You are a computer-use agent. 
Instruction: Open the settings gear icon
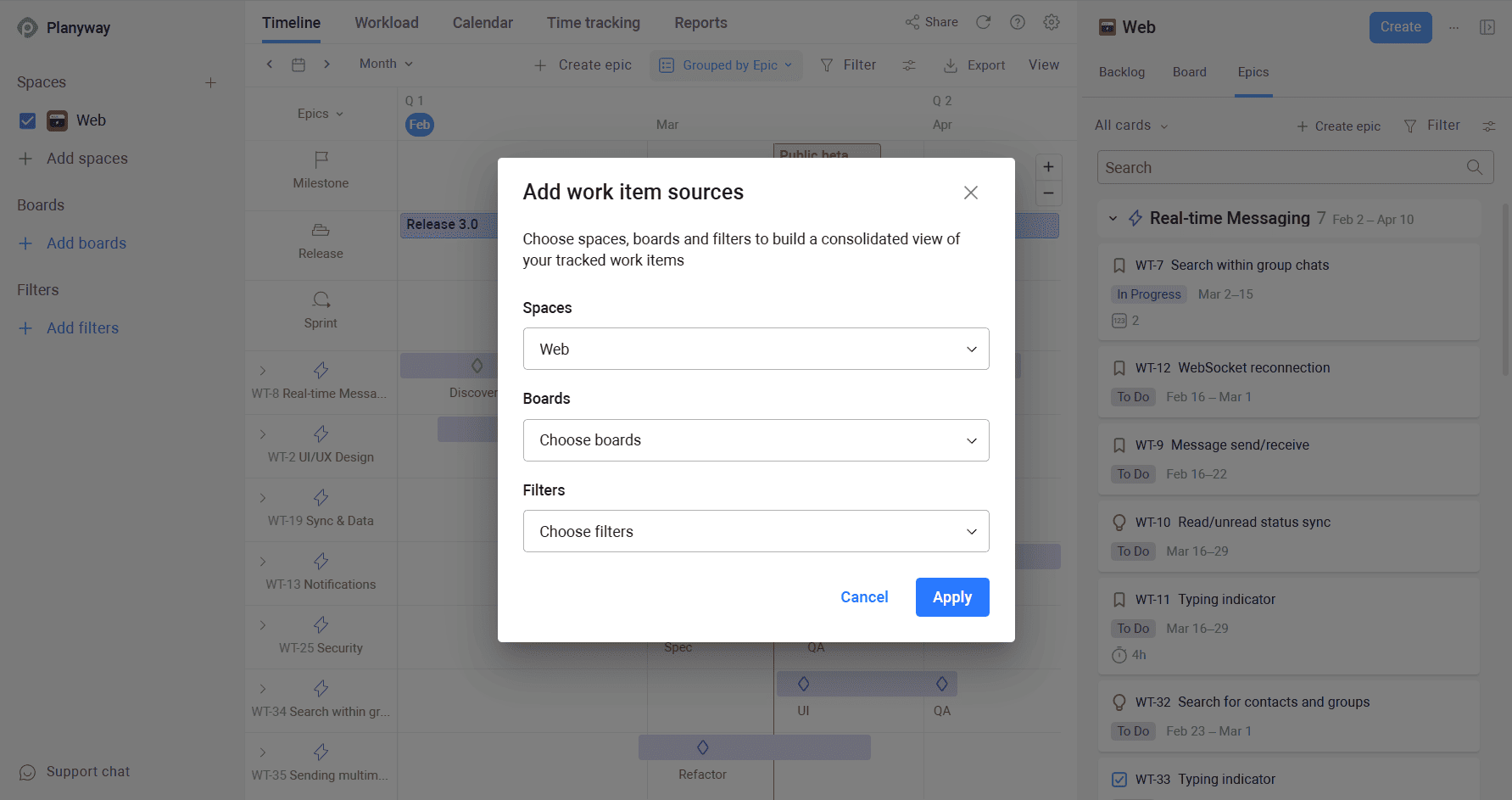[1052, 22]
